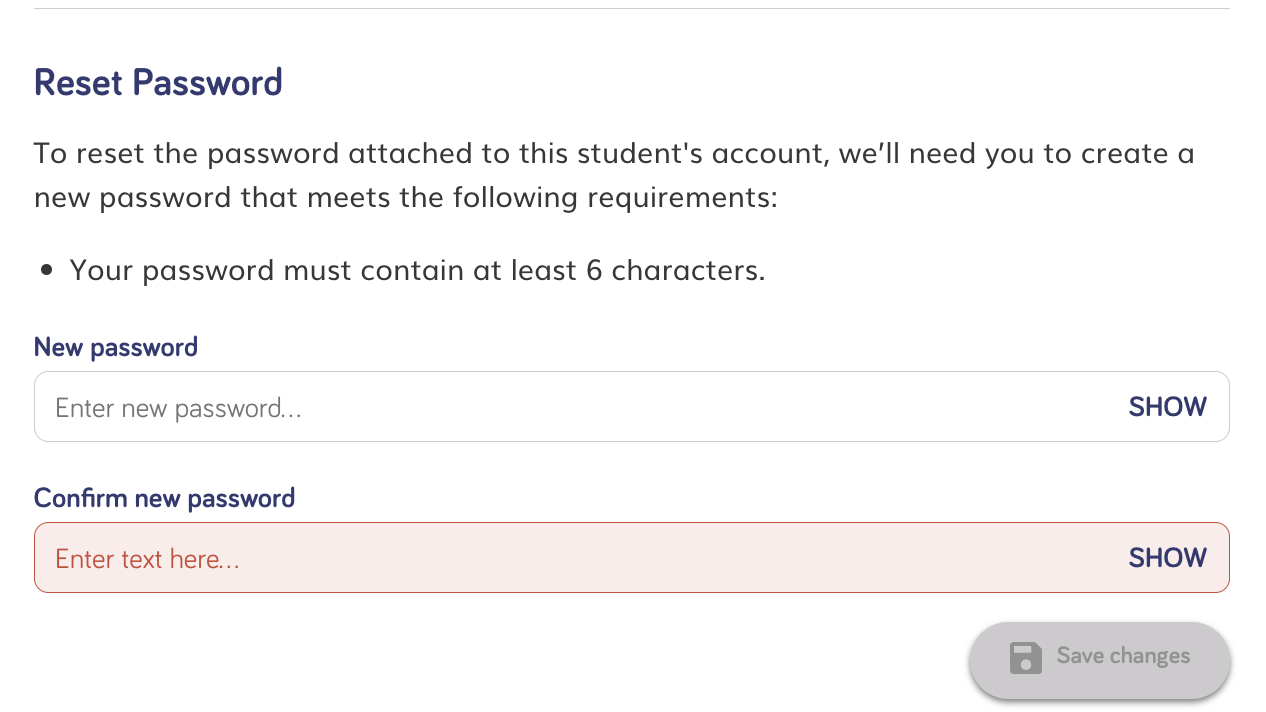
Task: Click the instruction paragraph about resetting the password
Action: point(614,175)
